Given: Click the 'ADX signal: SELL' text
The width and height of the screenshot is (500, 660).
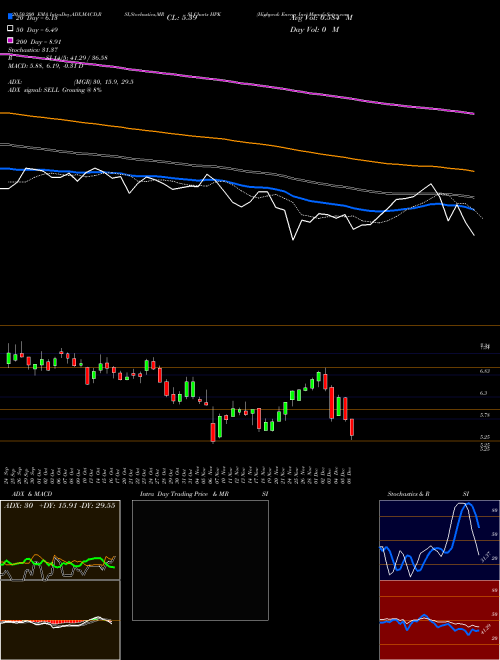Looking at the screenshot, I should [55, 90].
